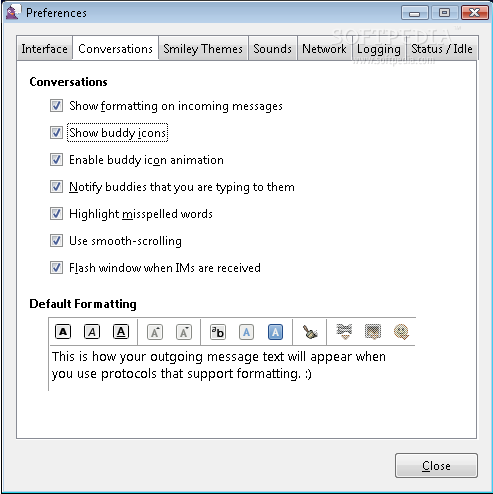Minimize the Preferences window

(x=415, y=13)
